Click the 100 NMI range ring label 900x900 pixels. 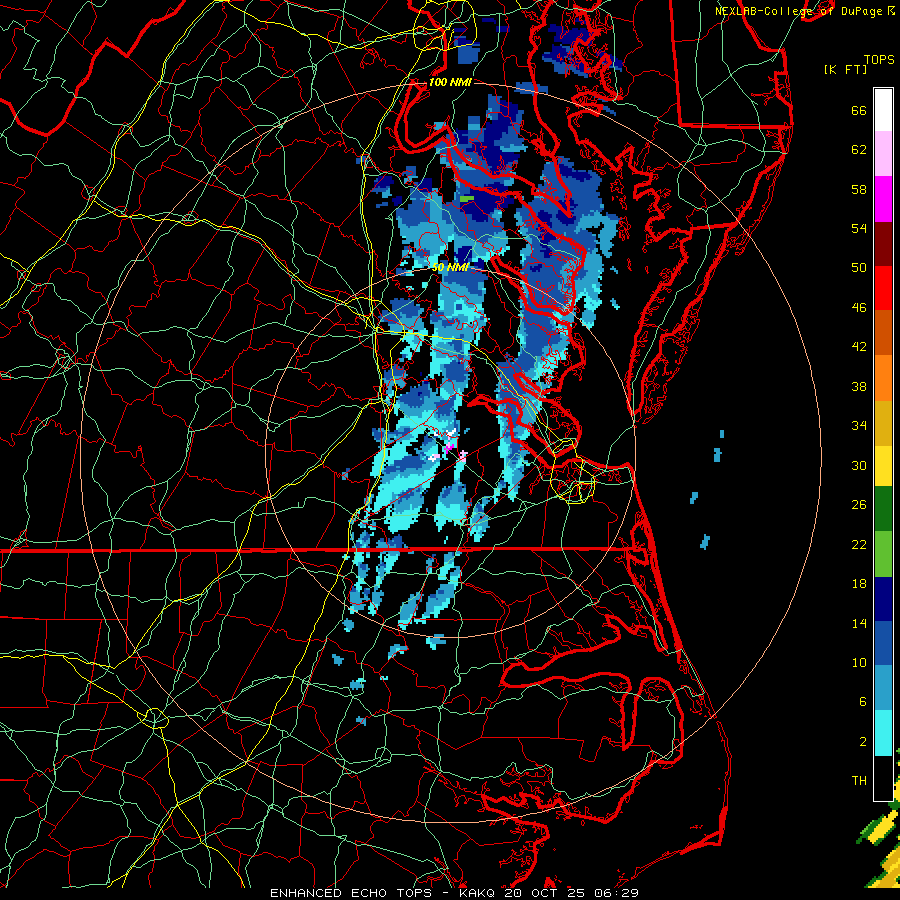coord(450,82)
